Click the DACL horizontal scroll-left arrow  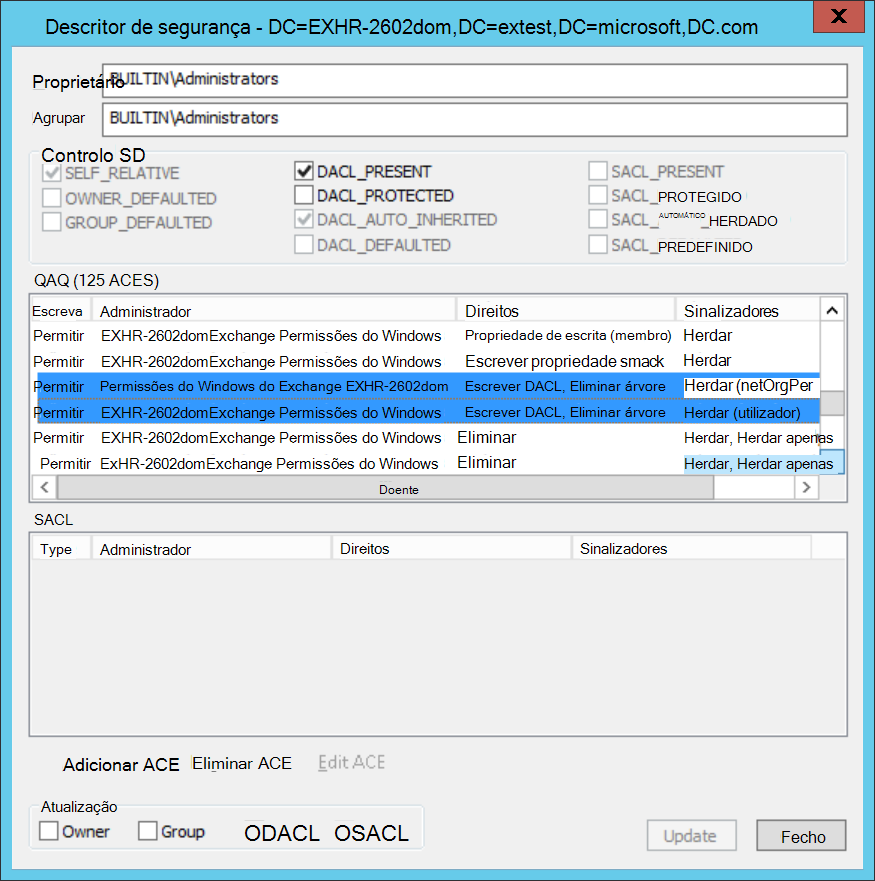click(x=44, y=487)
